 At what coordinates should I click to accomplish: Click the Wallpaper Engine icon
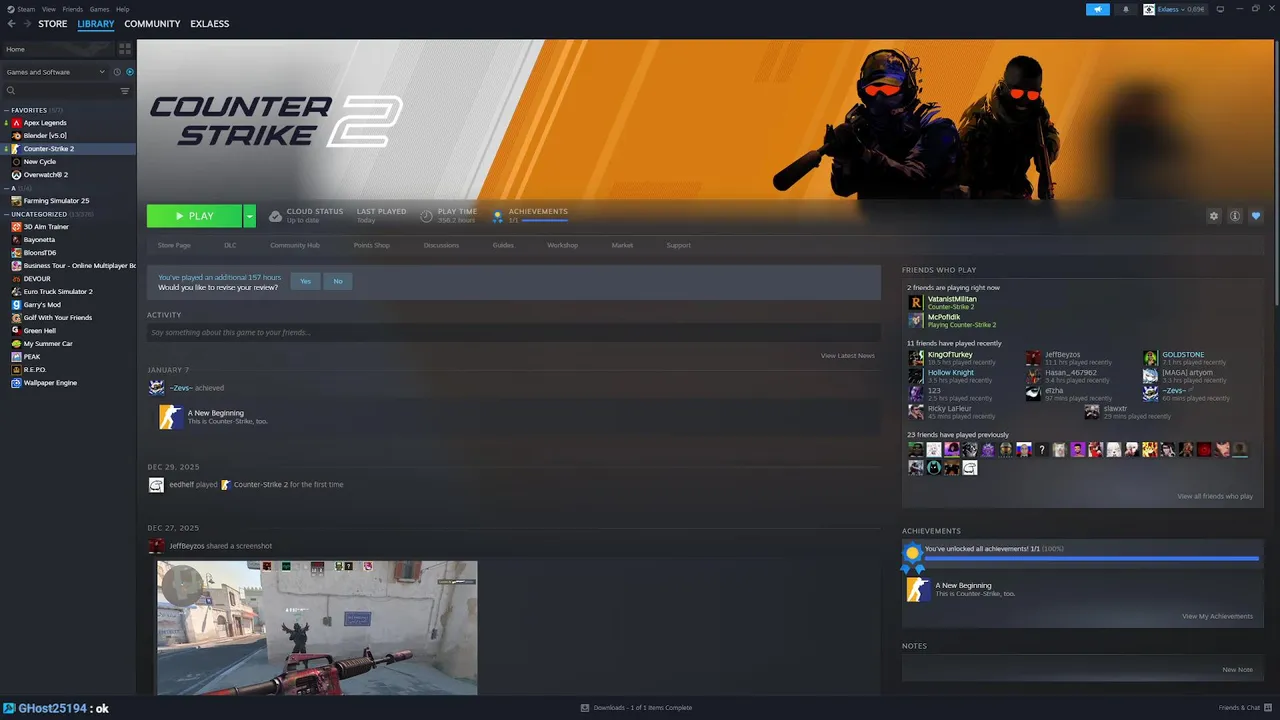tap(16, 383)
